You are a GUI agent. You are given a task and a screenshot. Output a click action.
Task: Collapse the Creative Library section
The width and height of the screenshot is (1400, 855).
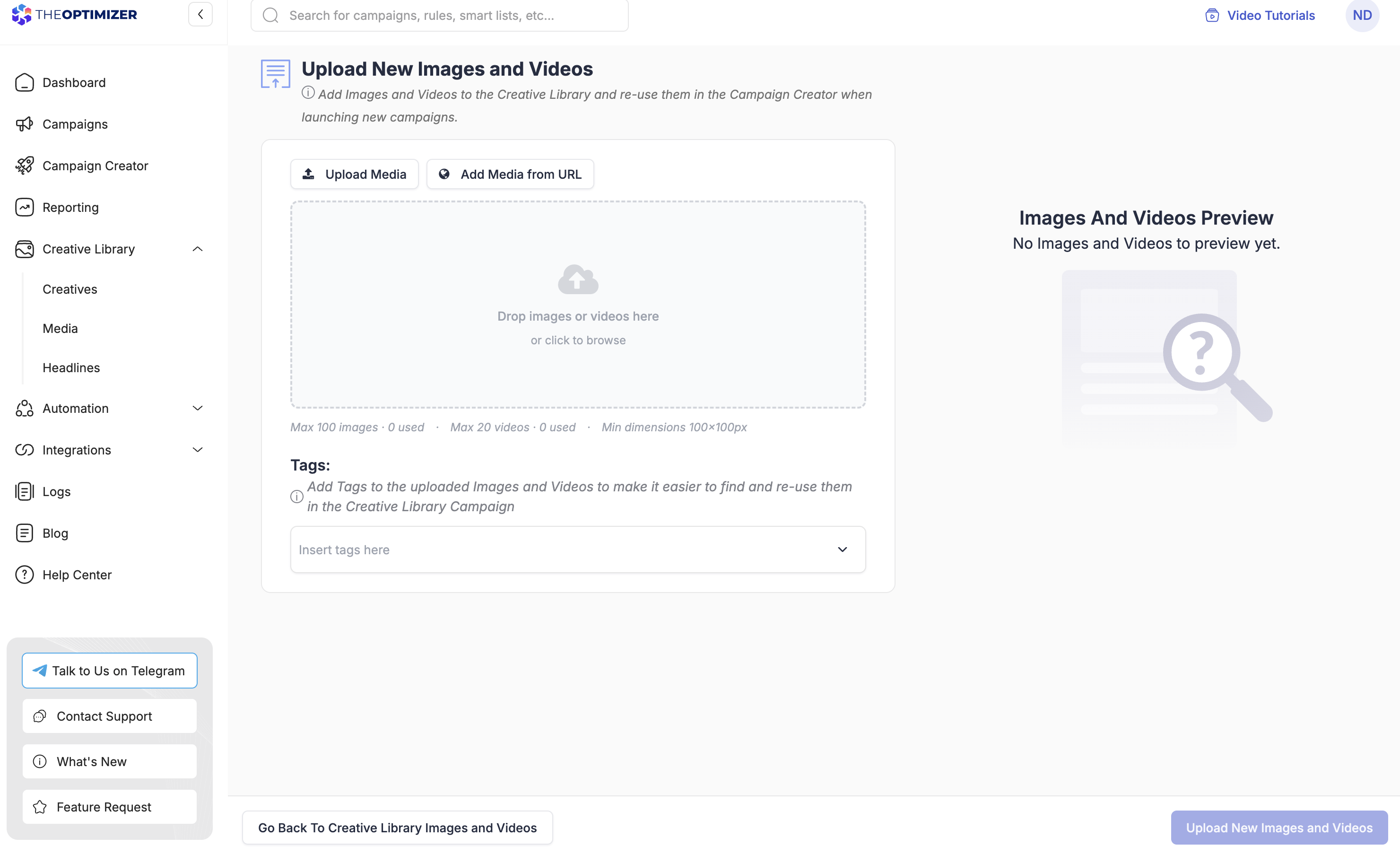(x=197, y=249)
